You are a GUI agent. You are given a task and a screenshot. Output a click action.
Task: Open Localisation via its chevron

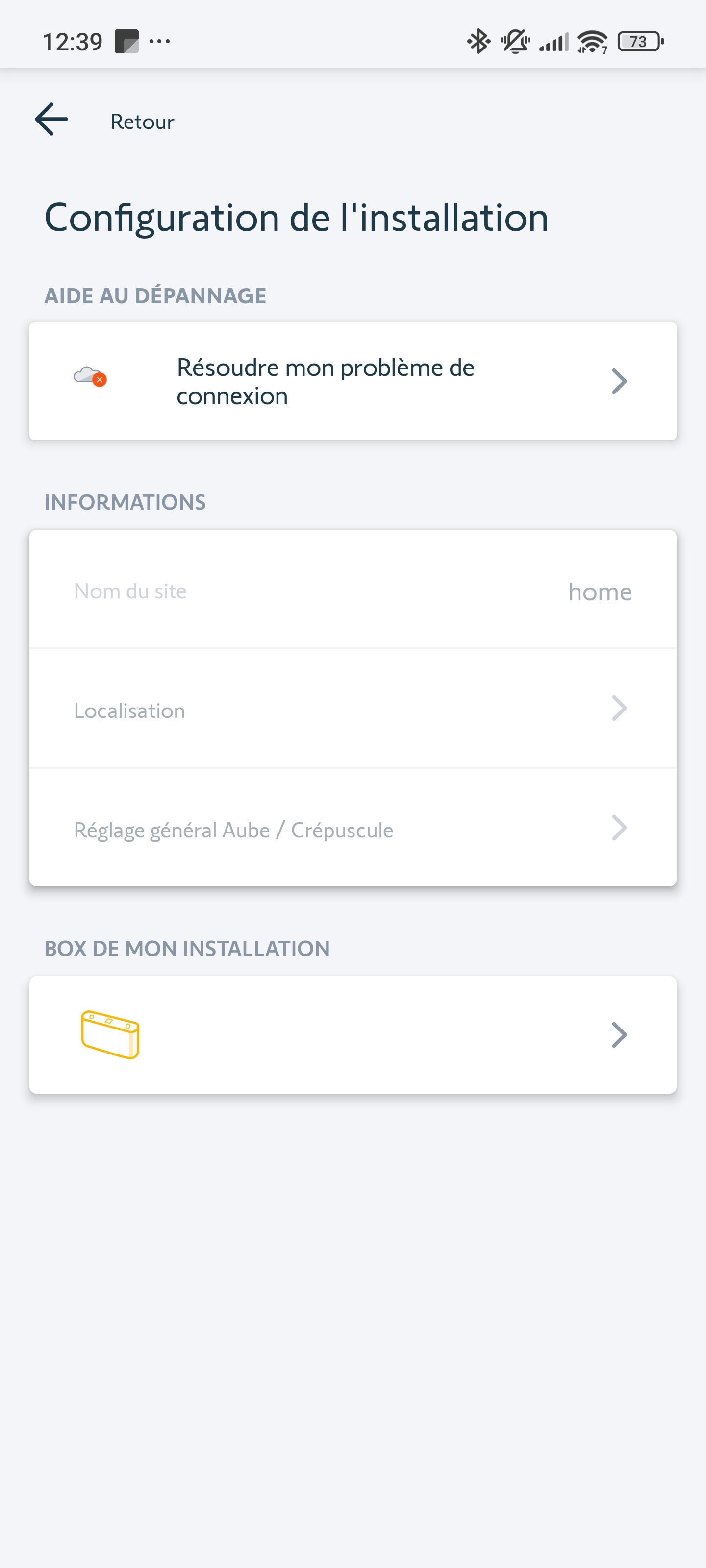(619, 709)
